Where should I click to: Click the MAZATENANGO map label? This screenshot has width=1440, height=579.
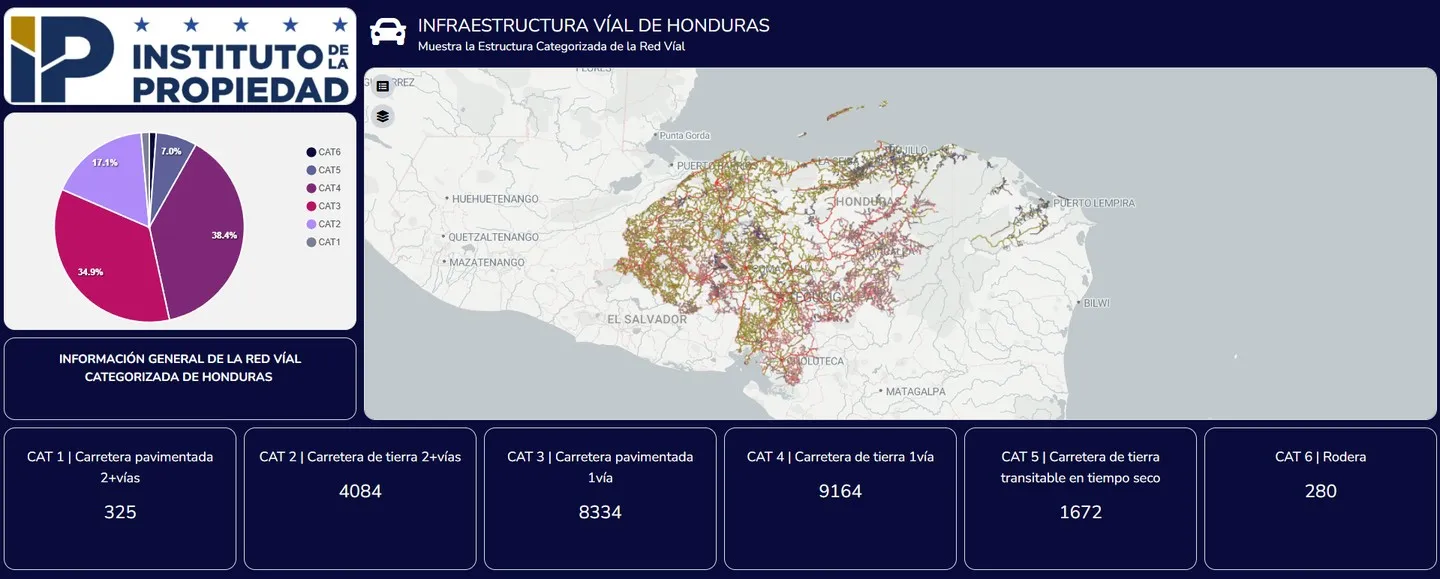click(487, 262)
